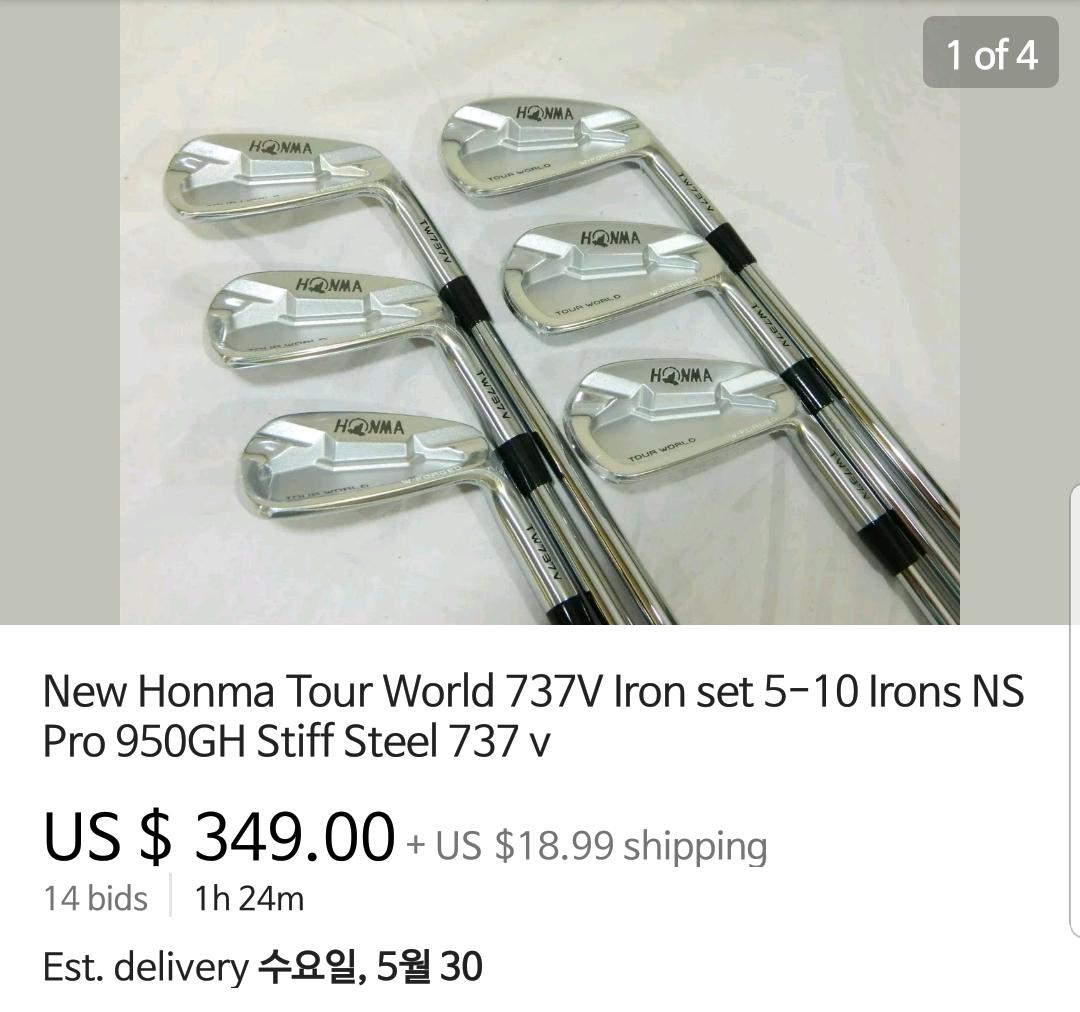This screenshot has height=1012, width=1080.
Task: Open the "14 bids" bid history
Action: click(96, 898)
